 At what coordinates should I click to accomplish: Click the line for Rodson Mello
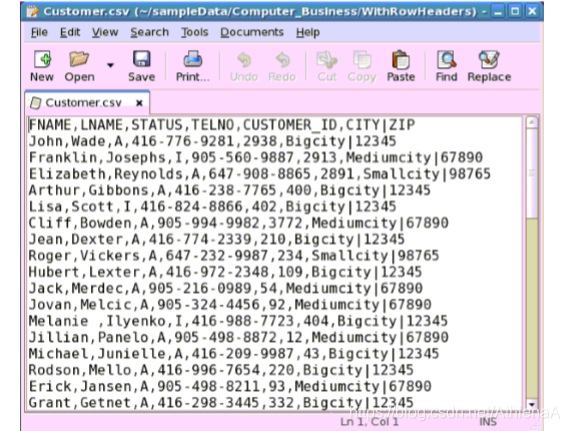coord(221,370)
